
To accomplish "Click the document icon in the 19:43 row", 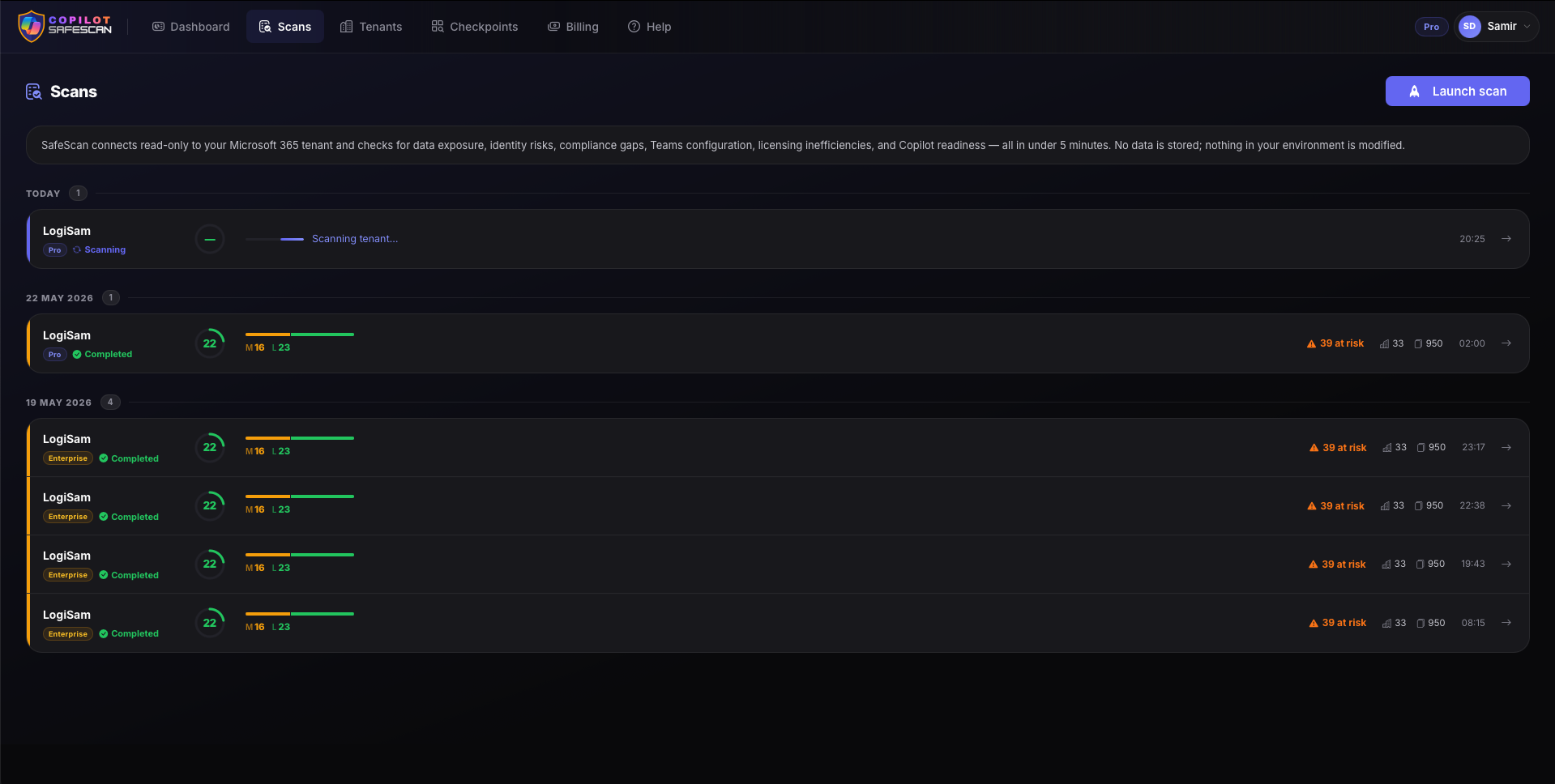I will pyautogui.click(x=1420, y=564).
